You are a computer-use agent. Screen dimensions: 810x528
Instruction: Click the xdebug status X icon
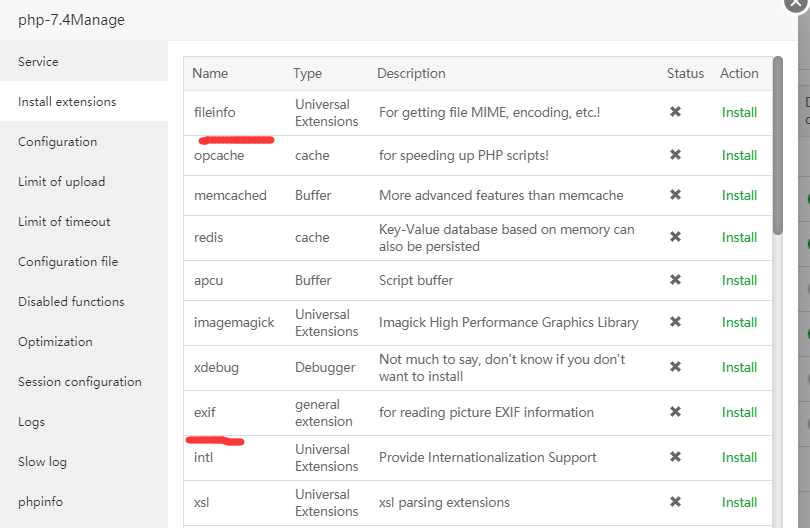pyautogui.click(x=675, y=367)
